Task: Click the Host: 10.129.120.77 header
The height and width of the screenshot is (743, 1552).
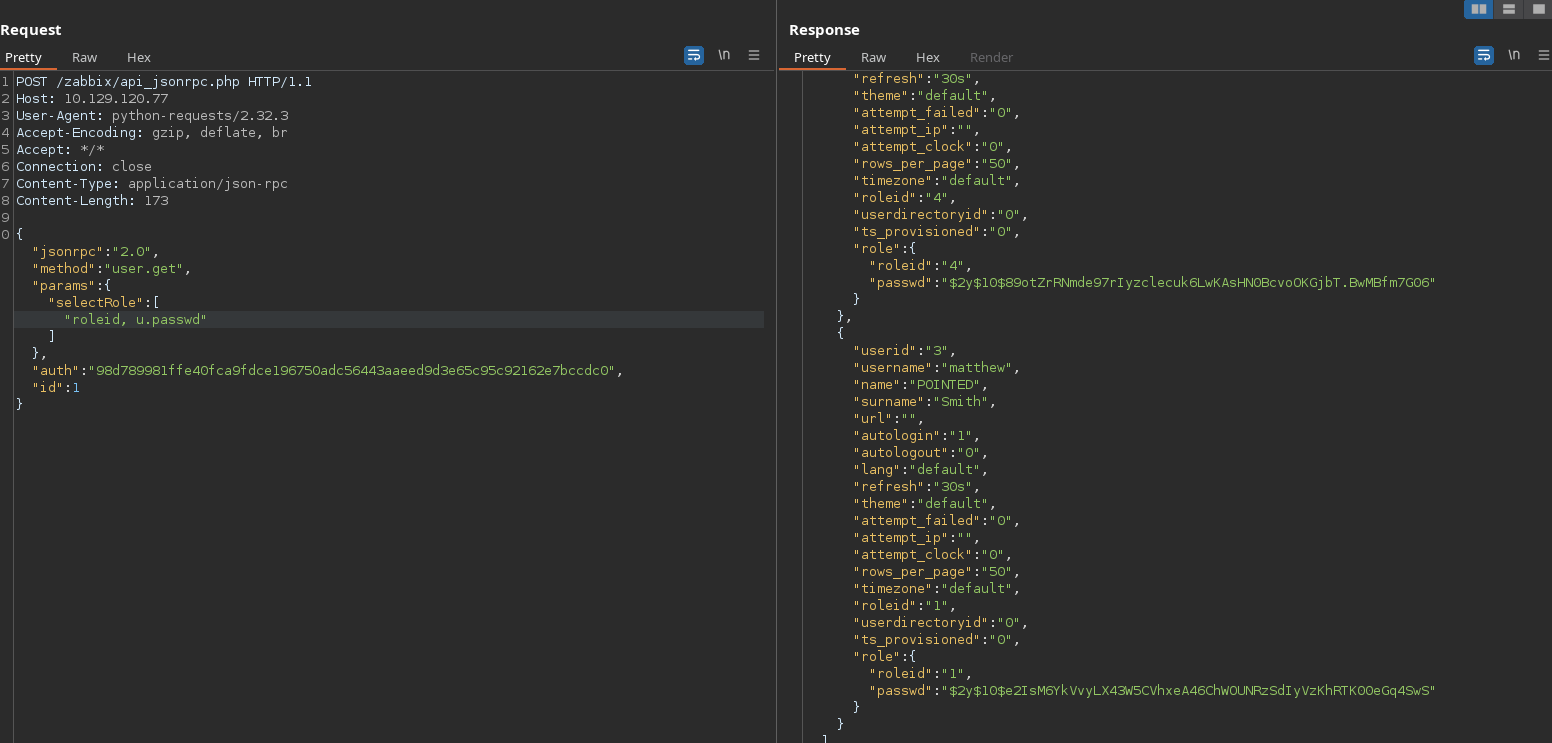Action: click(x=92, y=98)
